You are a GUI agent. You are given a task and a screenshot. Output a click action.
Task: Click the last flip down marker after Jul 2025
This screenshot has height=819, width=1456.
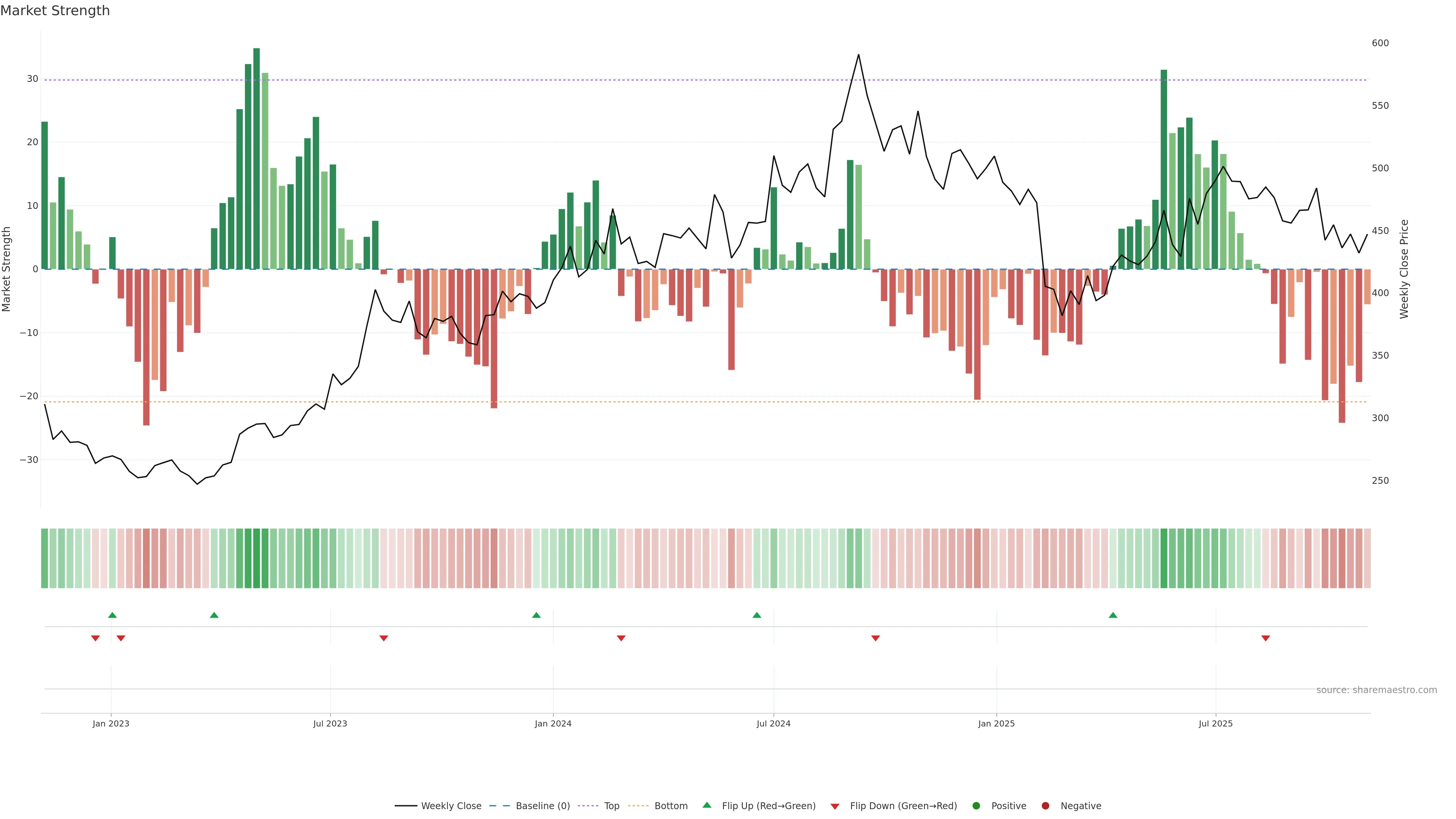[1266, 638]
